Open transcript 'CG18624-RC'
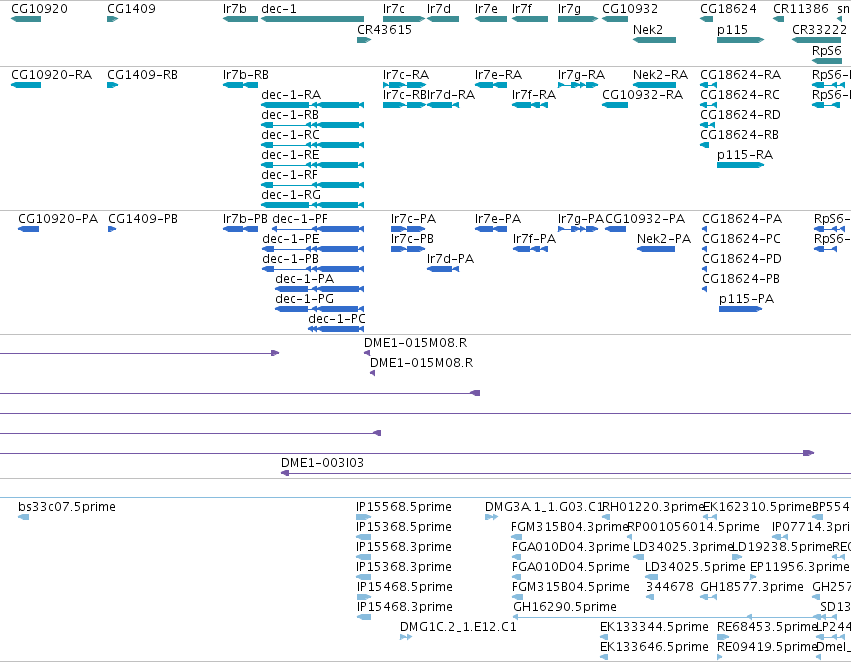The image size is (851, 662). coord(740,95)
